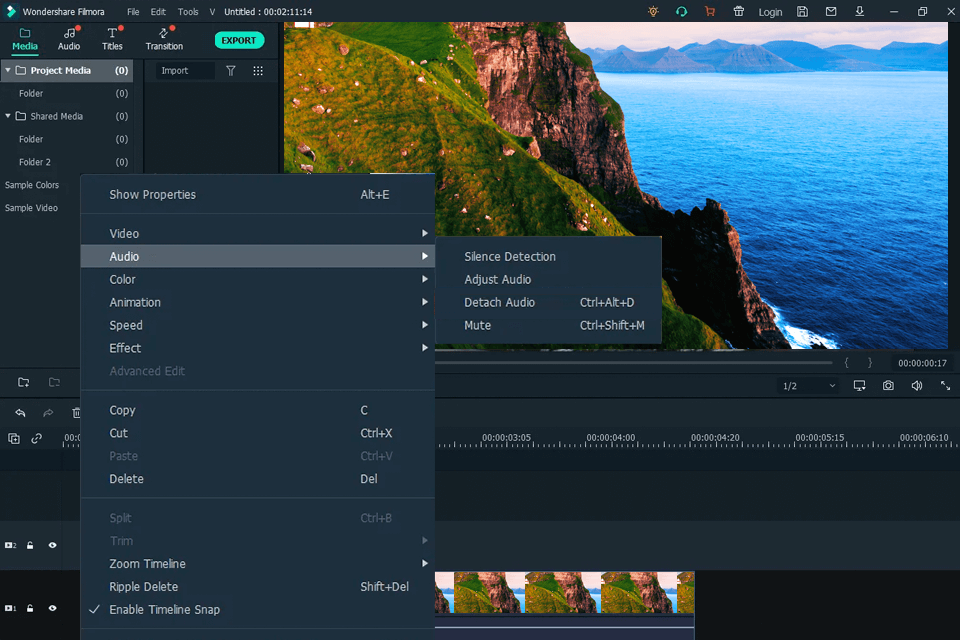Choose Delete in context menu
960x640 pixels.
258,479
